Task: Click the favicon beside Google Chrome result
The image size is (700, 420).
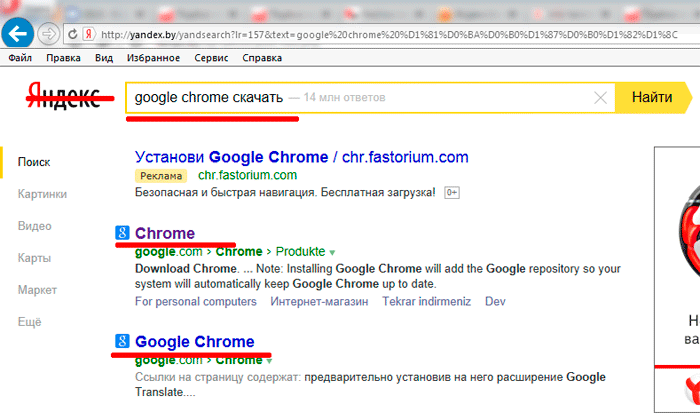Action: click(122, 341)
